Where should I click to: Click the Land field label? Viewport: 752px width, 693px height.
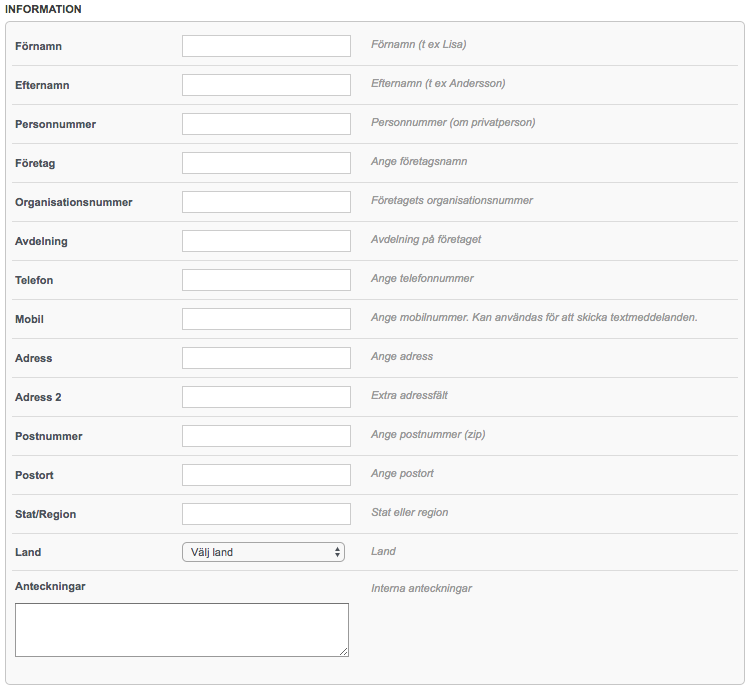point(28,552)
